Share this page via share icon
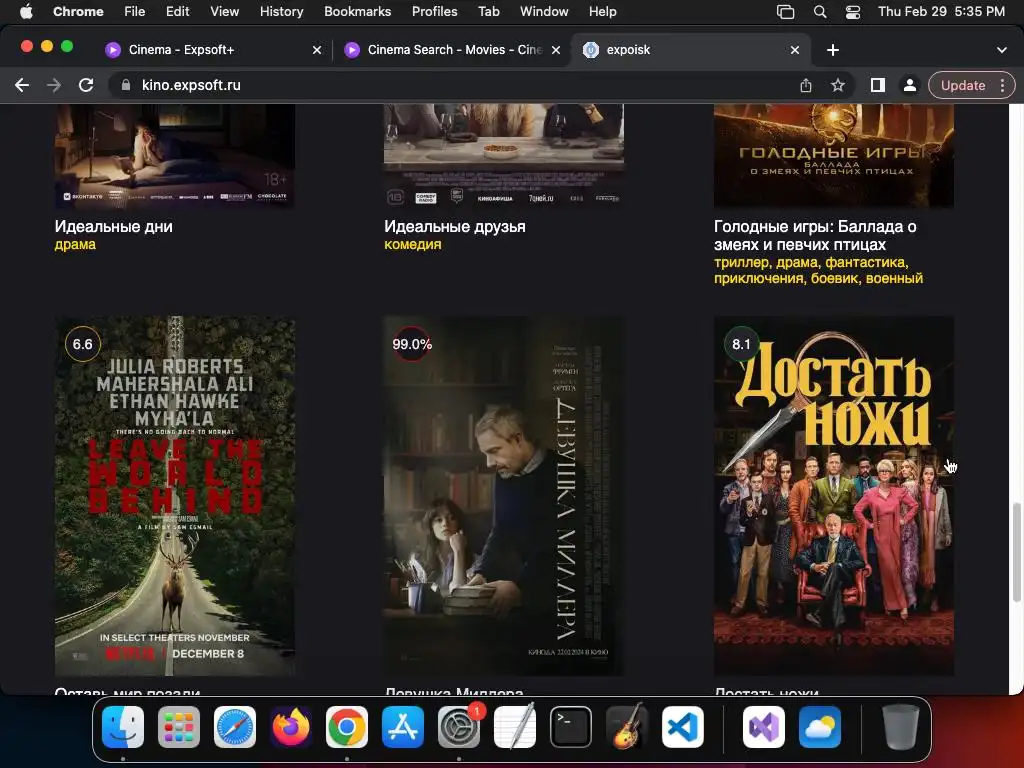The height and width of the screenshot is (768, 1024). 806,85
